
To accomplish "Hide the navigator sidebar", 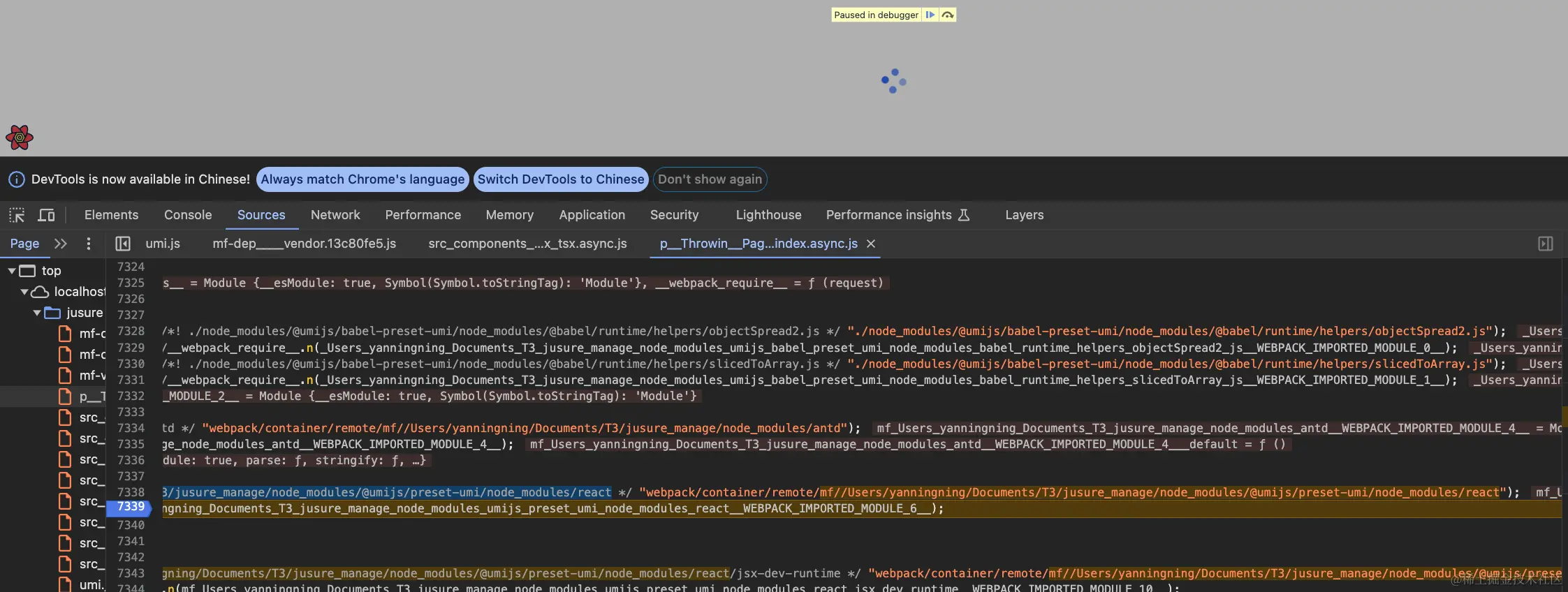I will [x=123, y=244].
